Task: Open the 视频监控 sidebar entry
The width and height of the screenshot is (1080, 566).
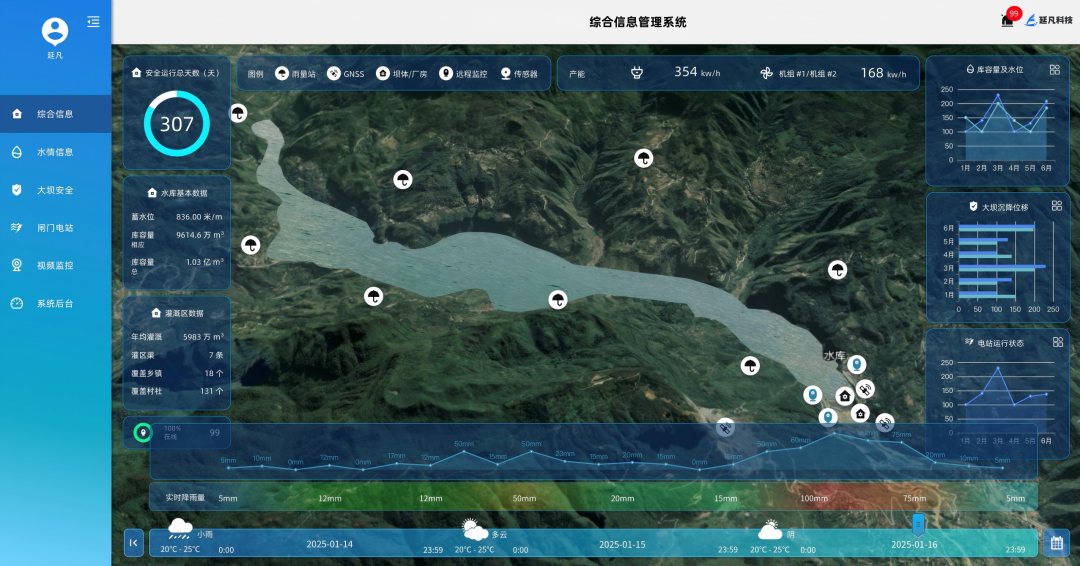Action: 55,265
